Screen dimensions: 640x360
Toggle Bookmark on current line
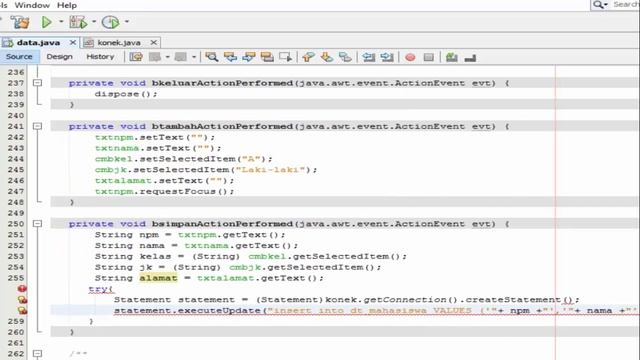coord(345,57)
